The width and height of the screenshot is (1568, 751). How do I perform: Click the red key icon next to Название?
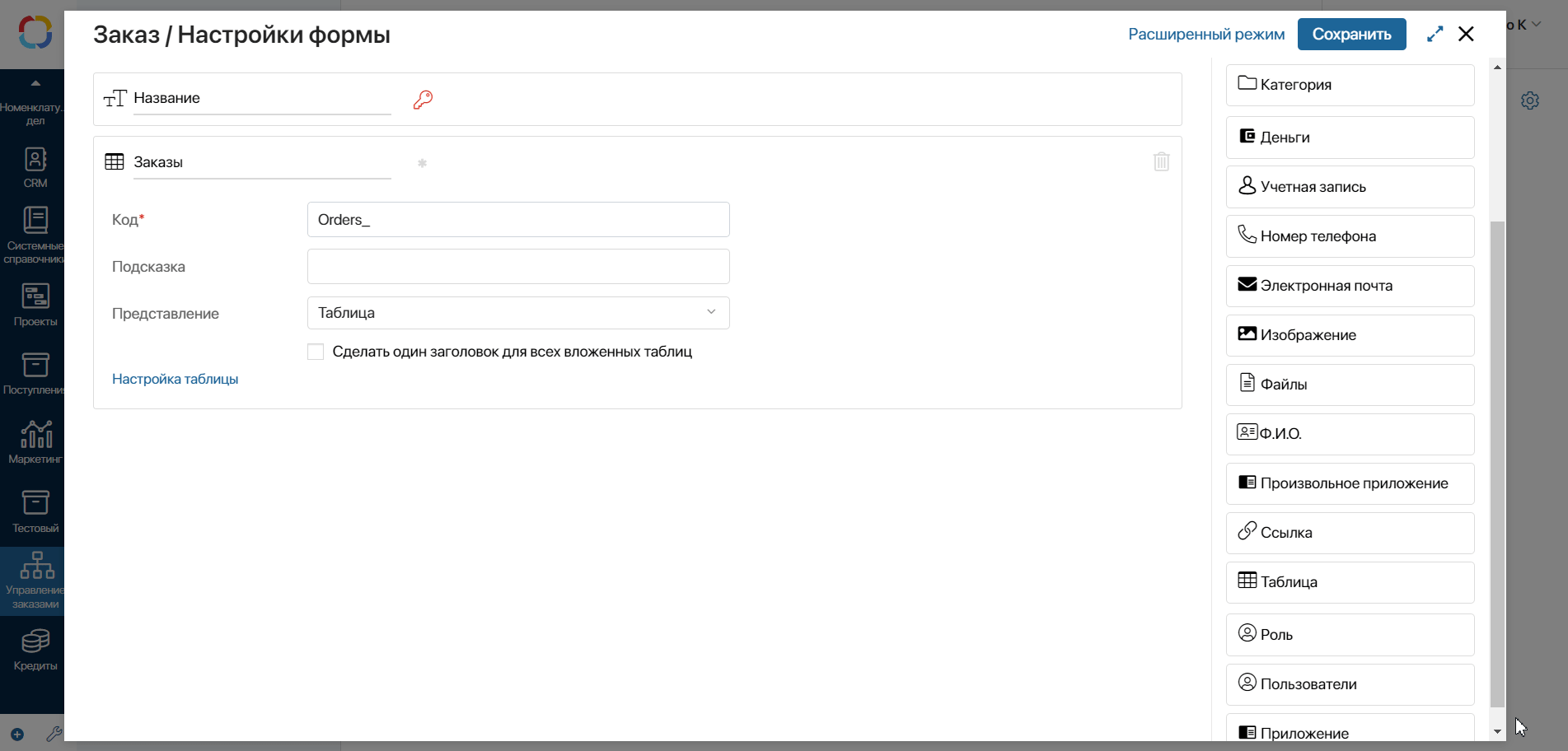(x=423, y=100)
